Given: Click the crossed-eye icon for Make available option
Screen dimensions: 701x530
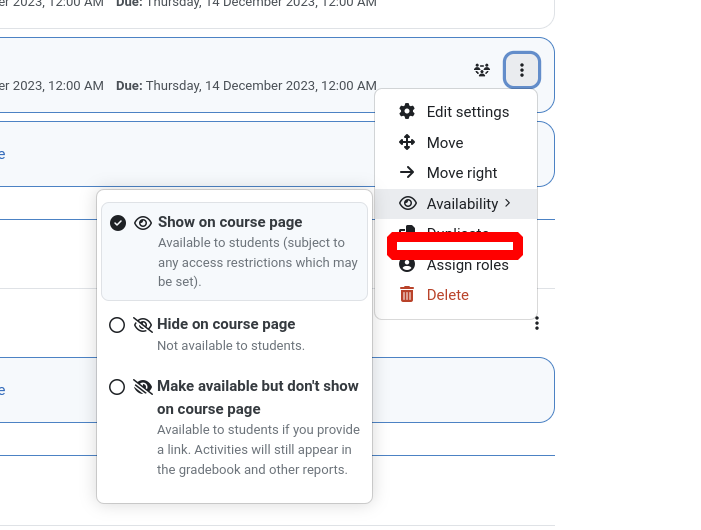Looking at the screenshot, I should tap(143, 387).
